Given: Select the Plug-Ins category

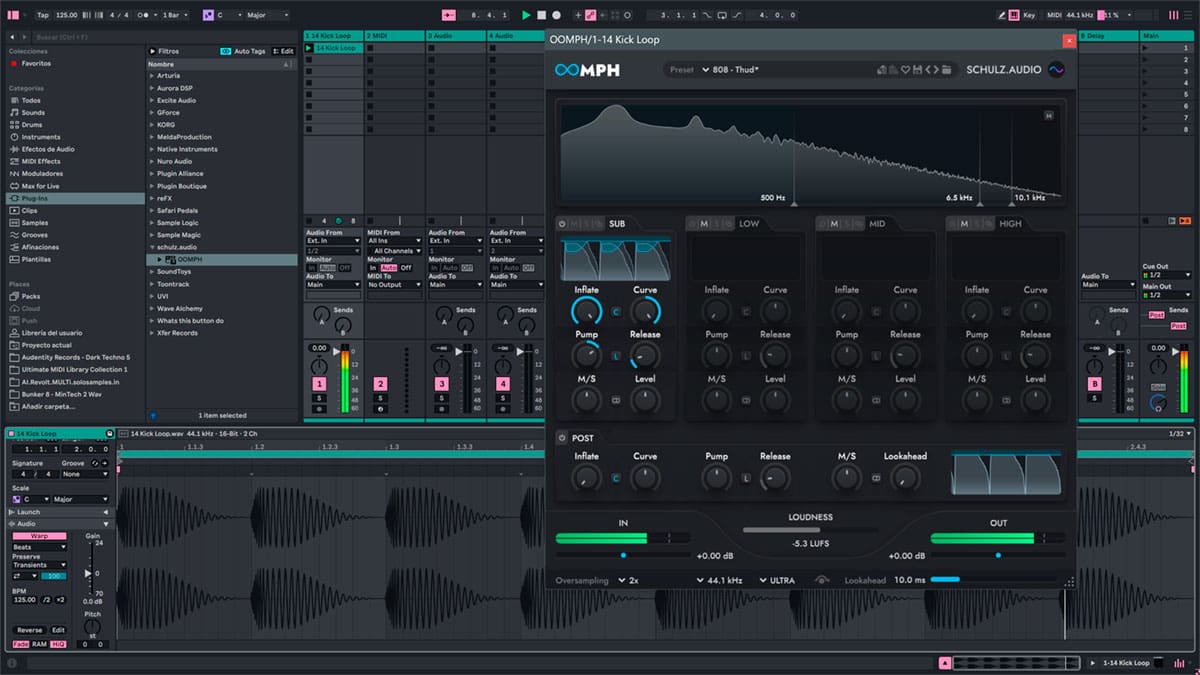Looking at the screenshot, I should click(x=75, y=198).
